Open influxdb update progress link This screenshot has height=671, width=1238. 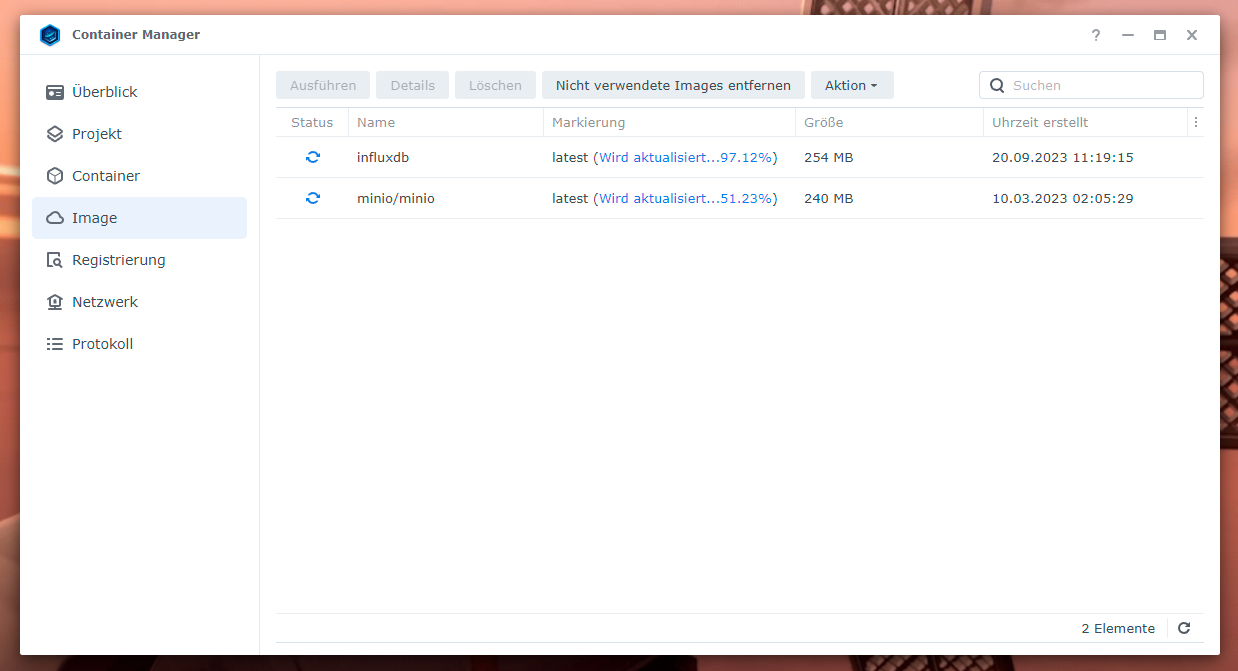[685, 157]
